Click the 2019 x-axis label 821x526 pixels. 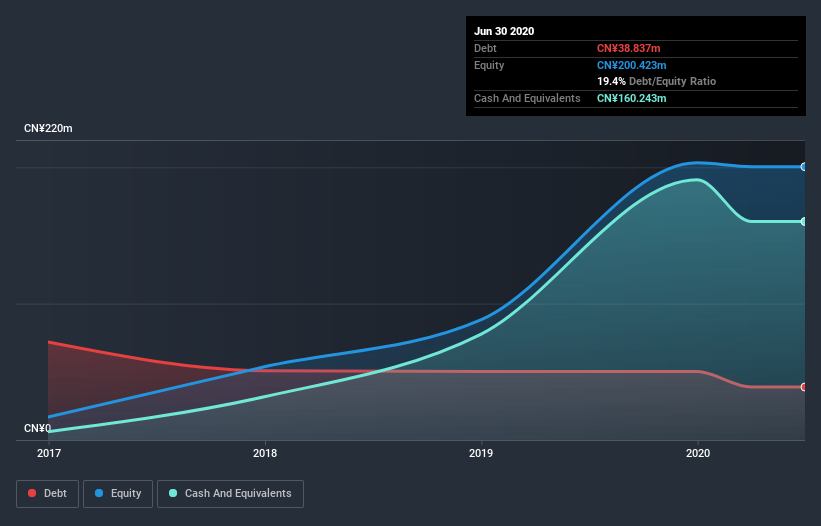click(x=481, y=453)
